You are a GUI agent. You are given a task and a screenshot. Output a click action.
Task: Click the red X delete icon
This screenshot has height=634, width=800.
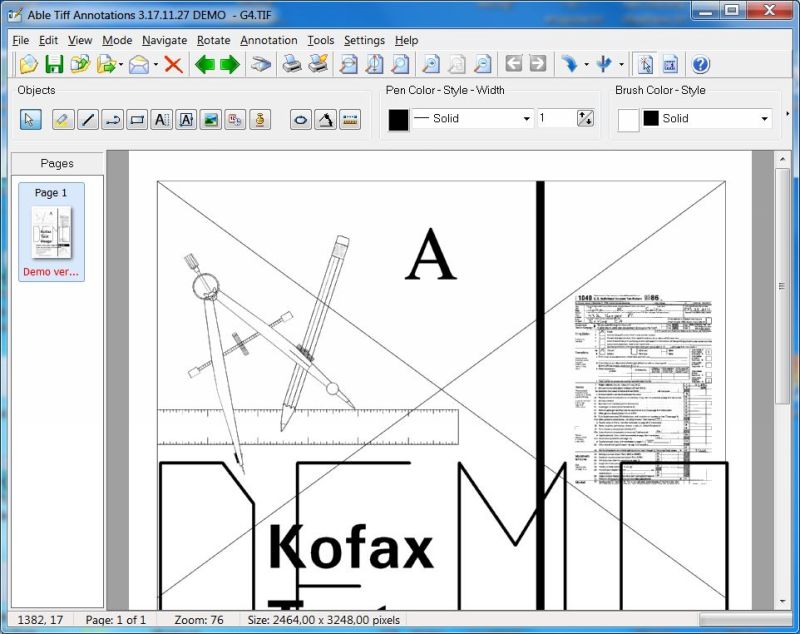click(173, 65)
